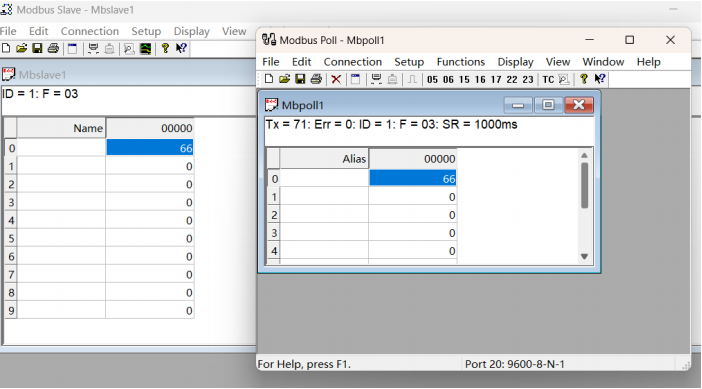Open View menu in Modbus Poll

pos(558,62)
